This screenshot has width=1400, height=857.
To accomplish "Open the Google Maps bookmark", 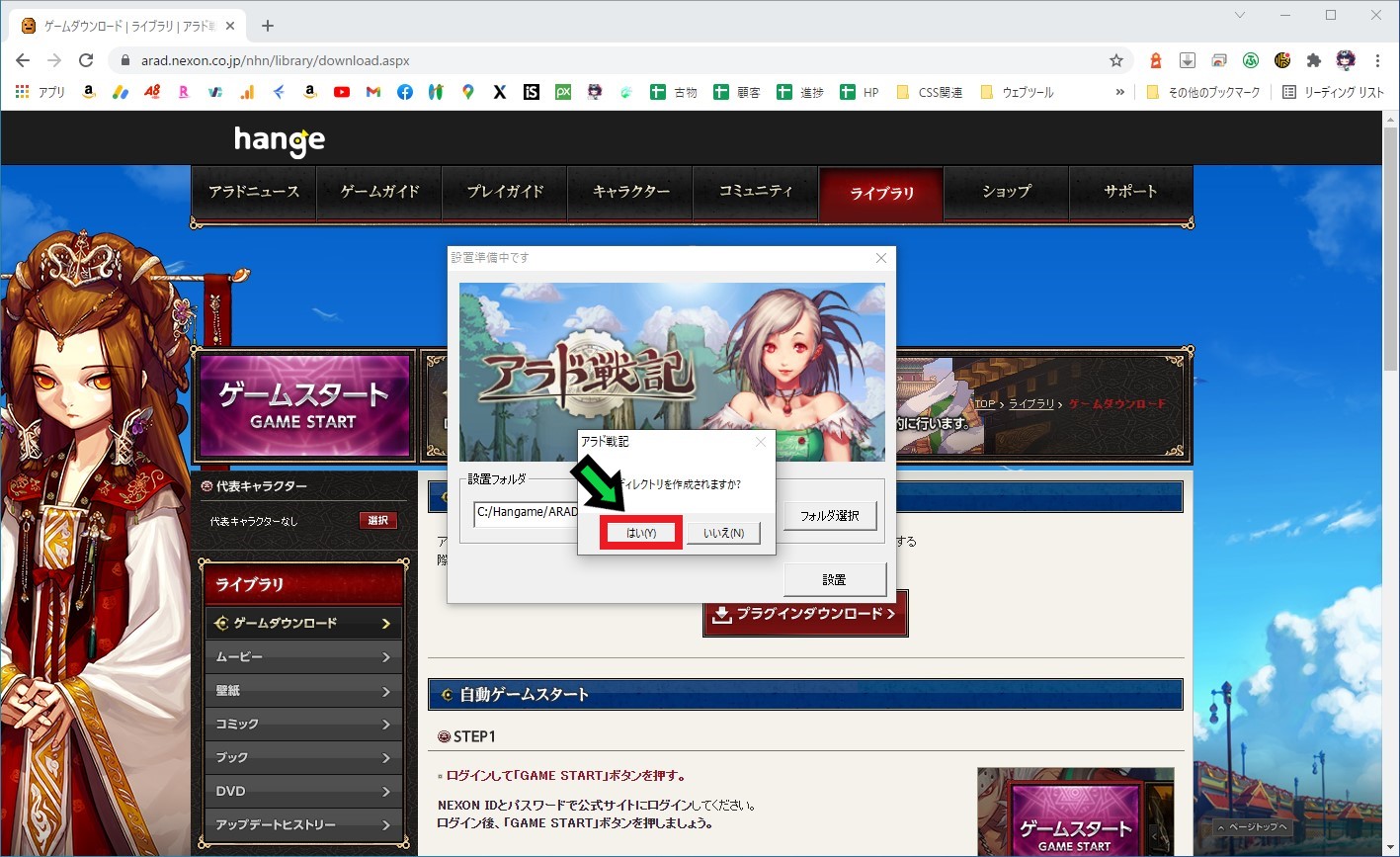I will pos(468,92).
